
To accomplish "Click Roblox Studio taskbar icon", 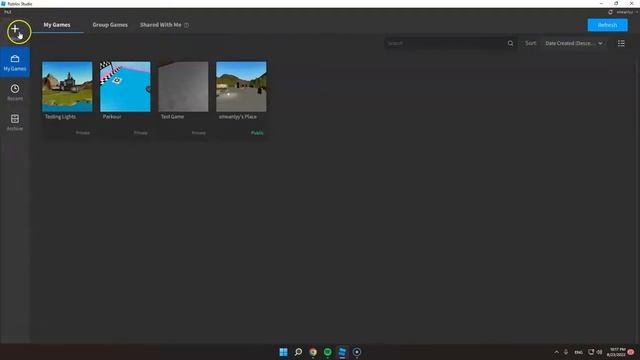I will (342, 352).
